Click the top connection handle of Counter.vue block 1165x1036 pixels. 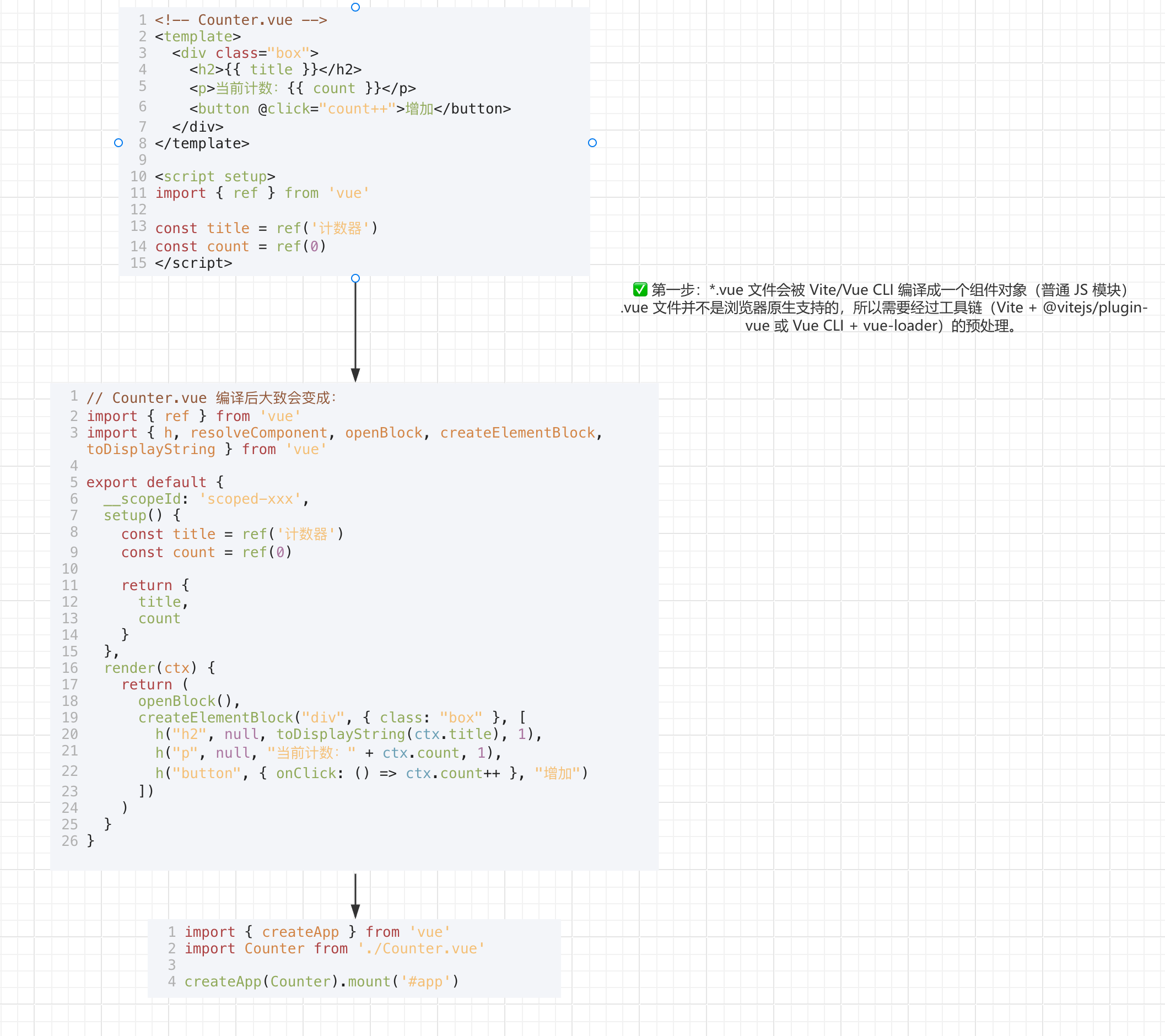355,7
